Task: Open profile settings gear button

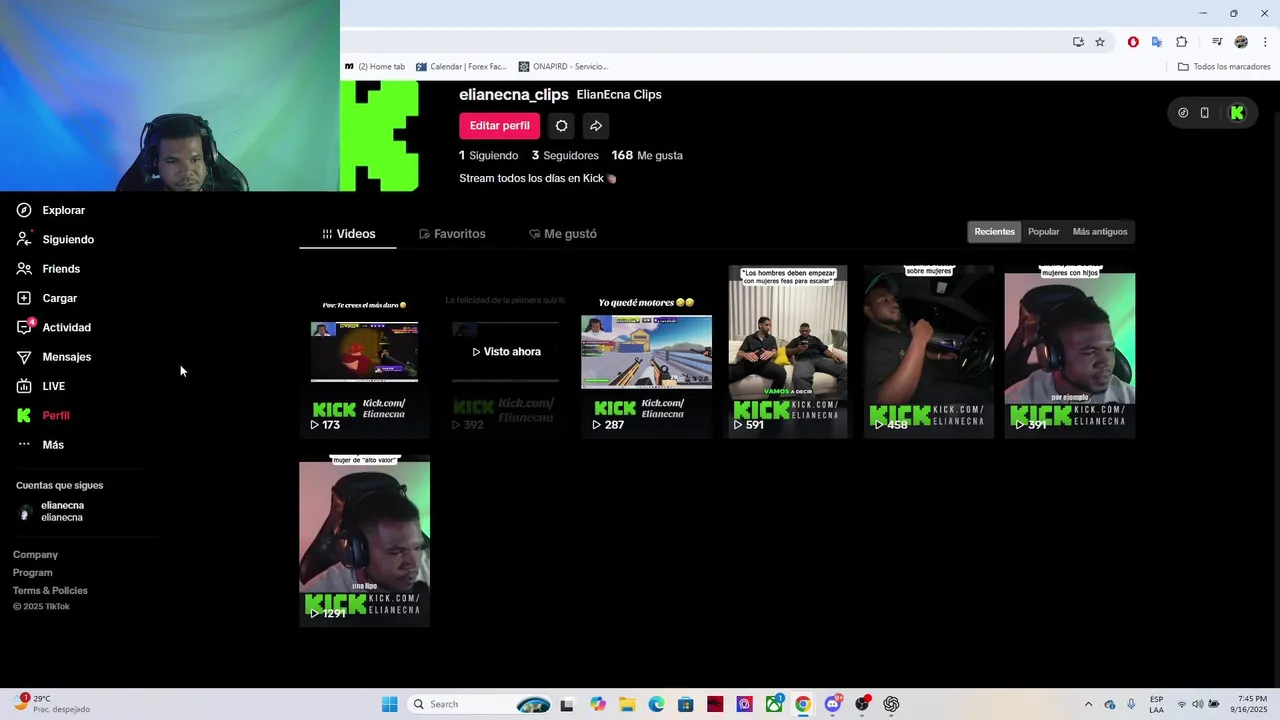Action: pos(561,126)
